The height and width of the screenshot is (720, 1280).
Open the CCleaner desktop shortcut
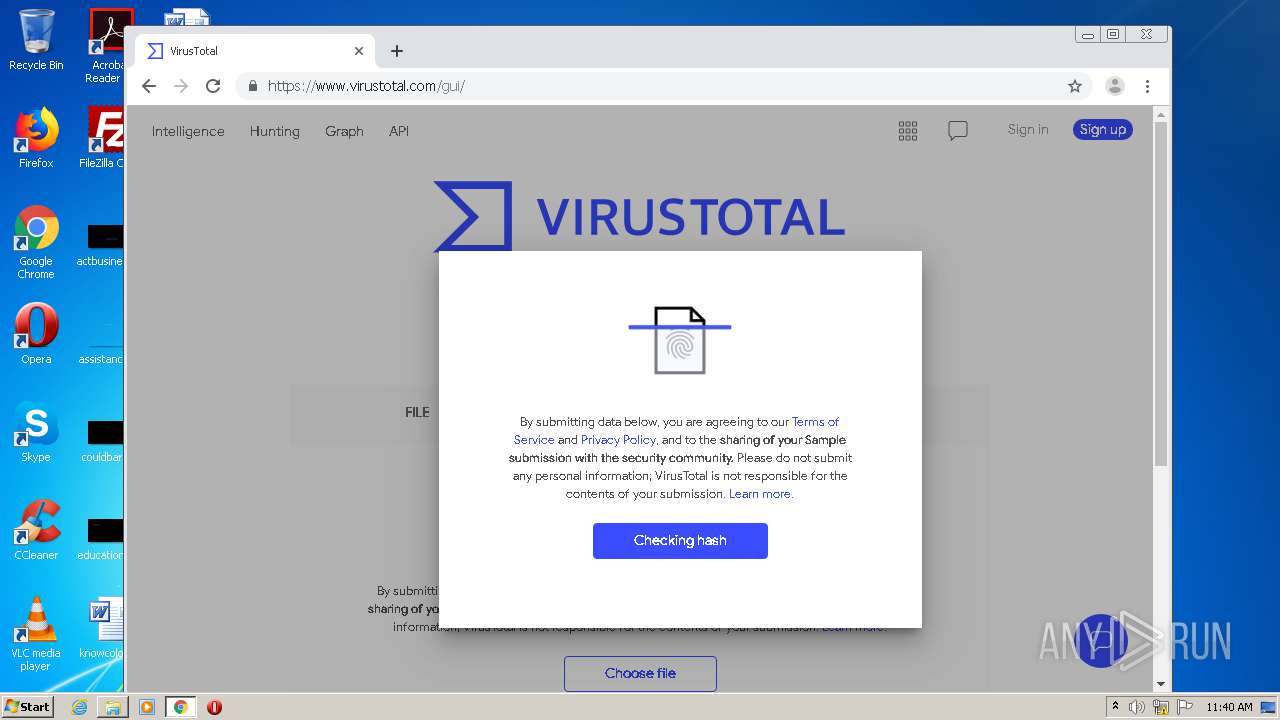point(36,530)
